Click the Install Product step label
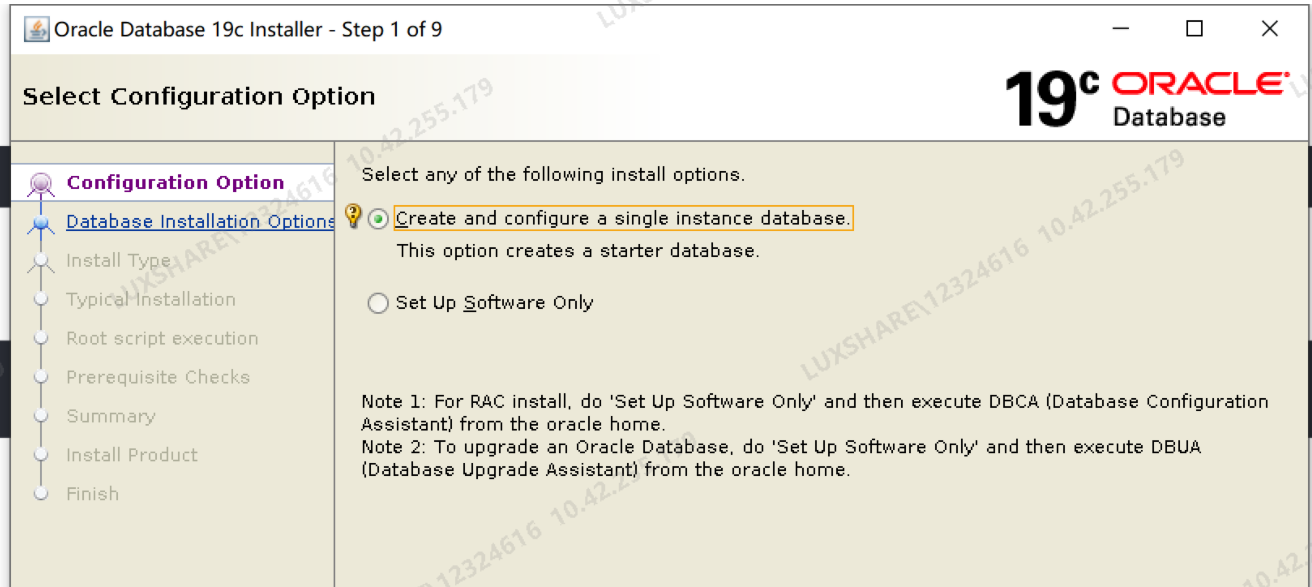Screen dimensions: 1312x587 tap(131, 454)
